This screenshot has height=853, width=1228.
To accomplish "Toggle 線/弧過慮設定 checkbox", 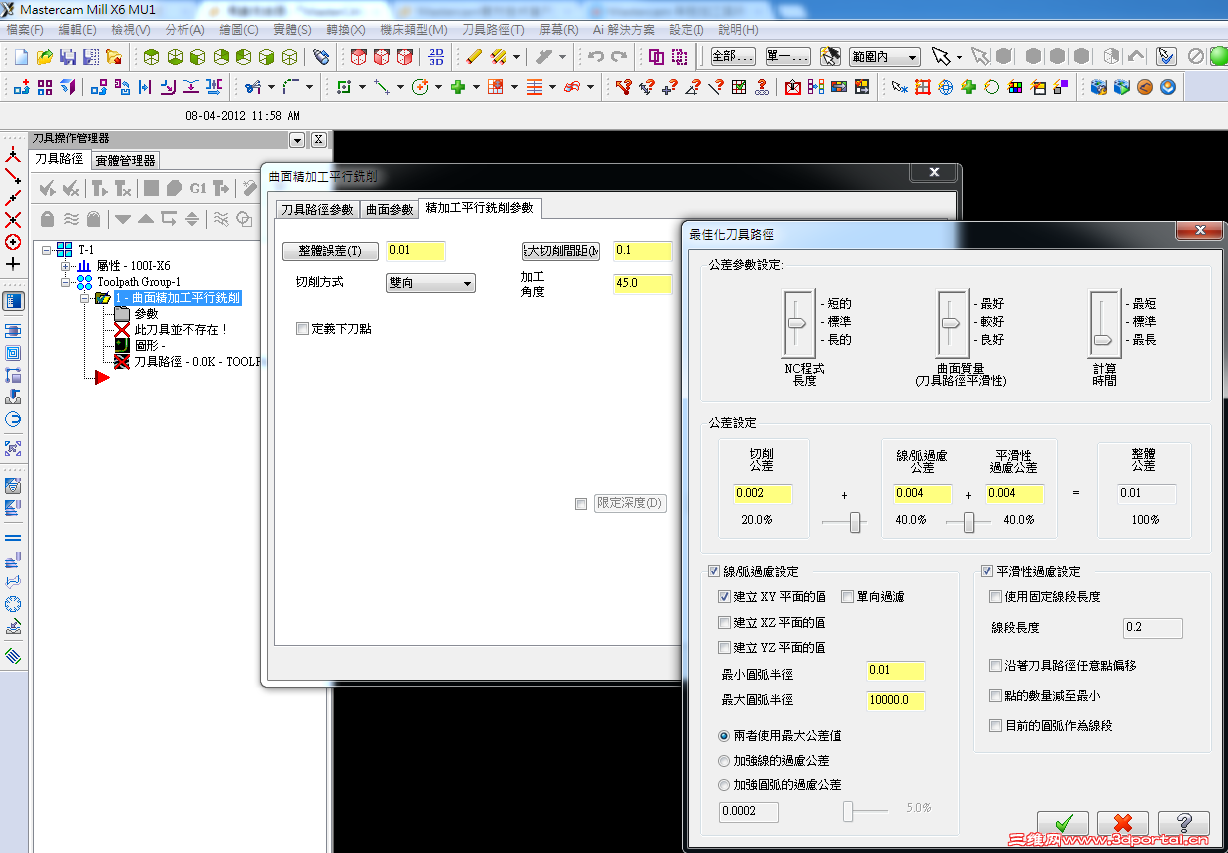I will click(714, 572).
